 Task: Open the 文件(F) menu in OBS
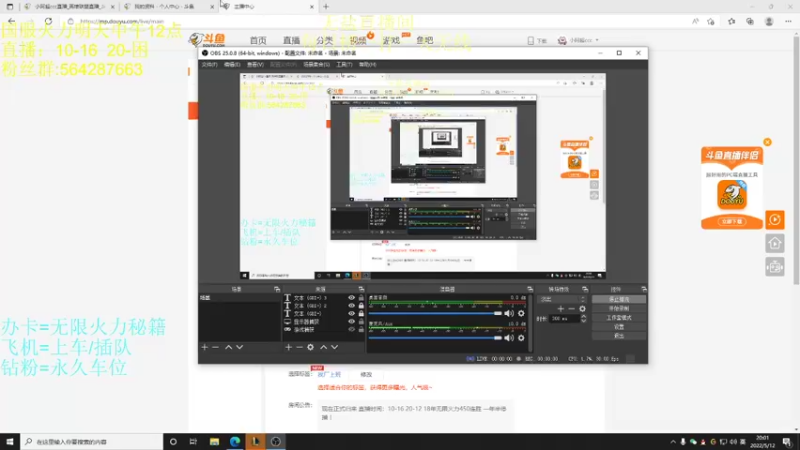(209, 65)
